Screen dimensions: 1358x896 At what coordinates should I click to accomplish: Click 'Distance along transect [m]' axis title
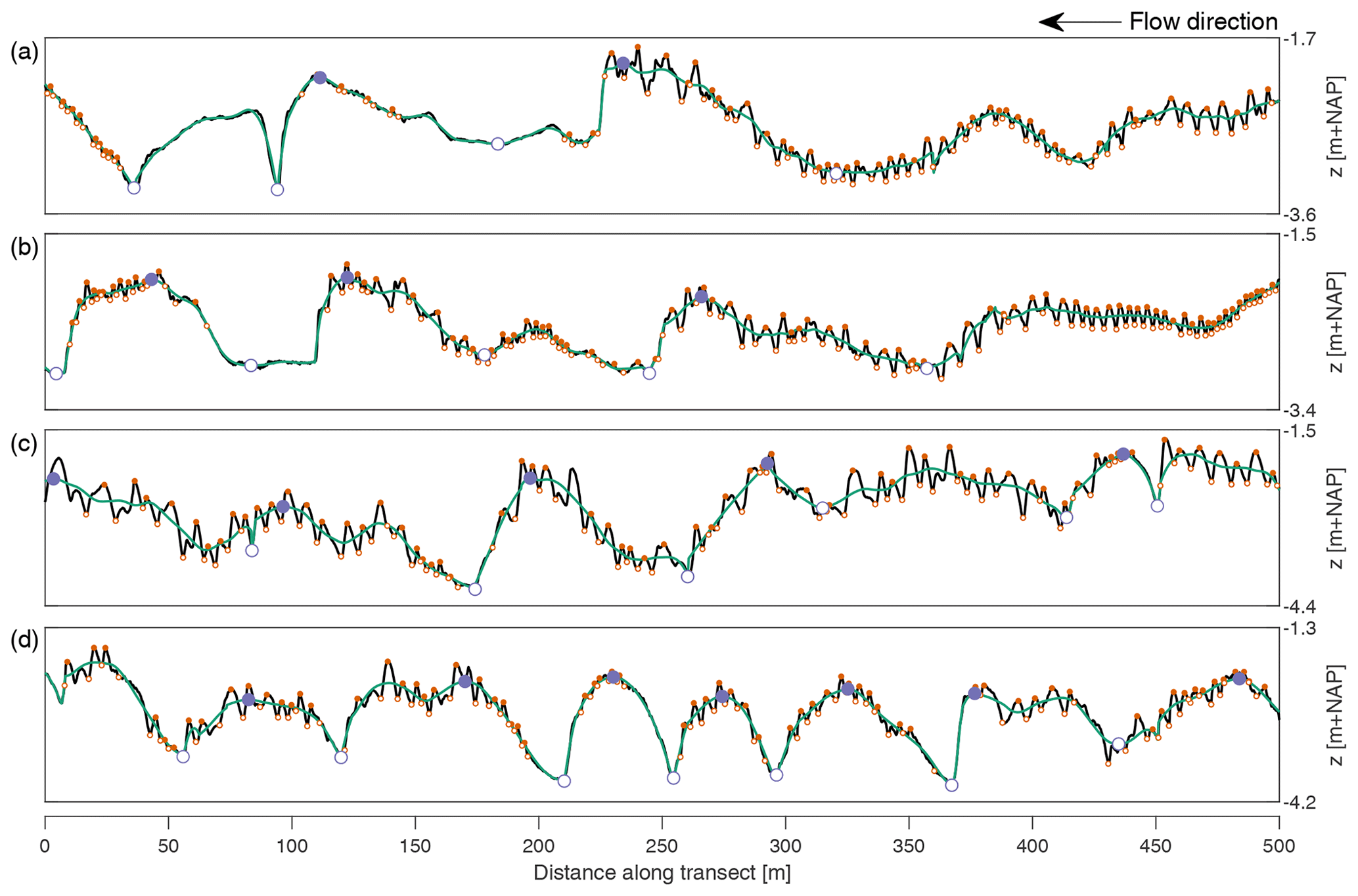click(662, 873)
